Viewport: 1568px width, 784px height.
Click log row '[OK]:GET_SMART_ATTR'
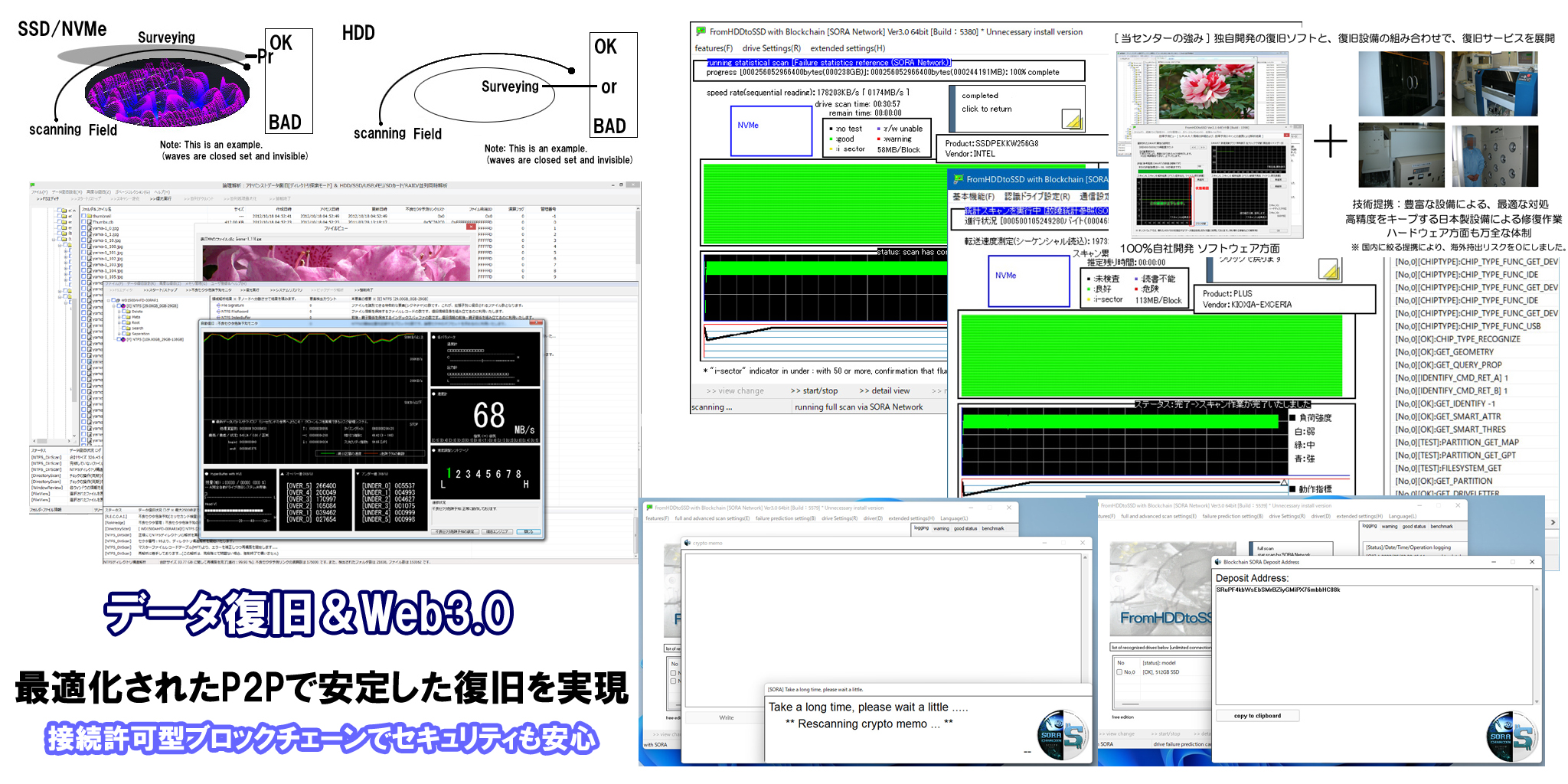[x=1448, y=416]
